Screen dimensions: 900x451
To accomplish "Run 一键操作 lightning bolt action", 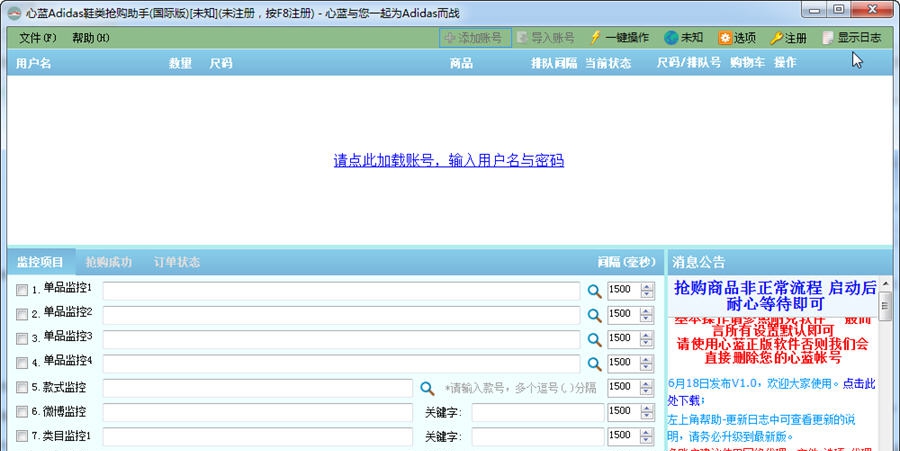I will point(619,38).
